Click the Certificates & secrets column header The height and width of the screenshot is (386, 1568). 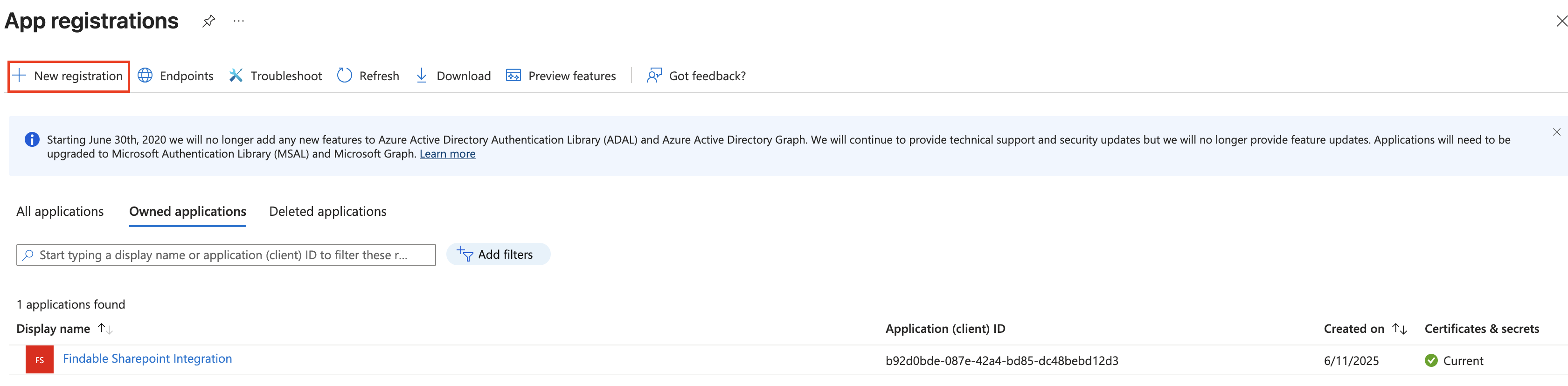pyautogui.click(x=1482, y=329)
